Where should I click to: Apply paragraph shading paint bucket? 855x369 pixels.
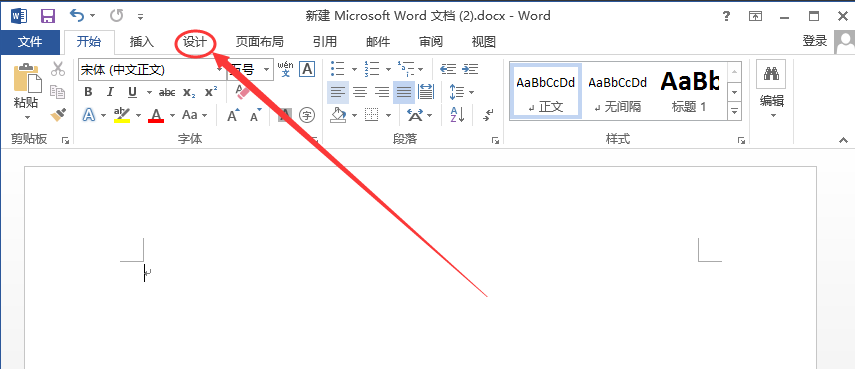point(339,115)
